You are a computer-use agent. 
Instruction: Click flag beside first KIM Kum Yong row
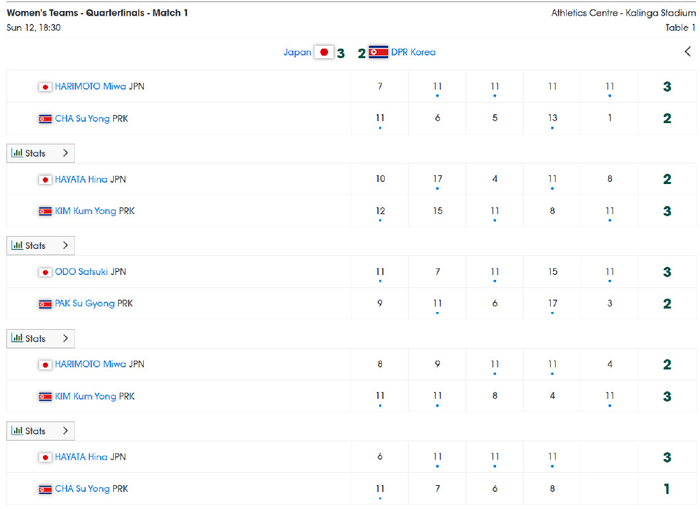(x=45, y=211)
